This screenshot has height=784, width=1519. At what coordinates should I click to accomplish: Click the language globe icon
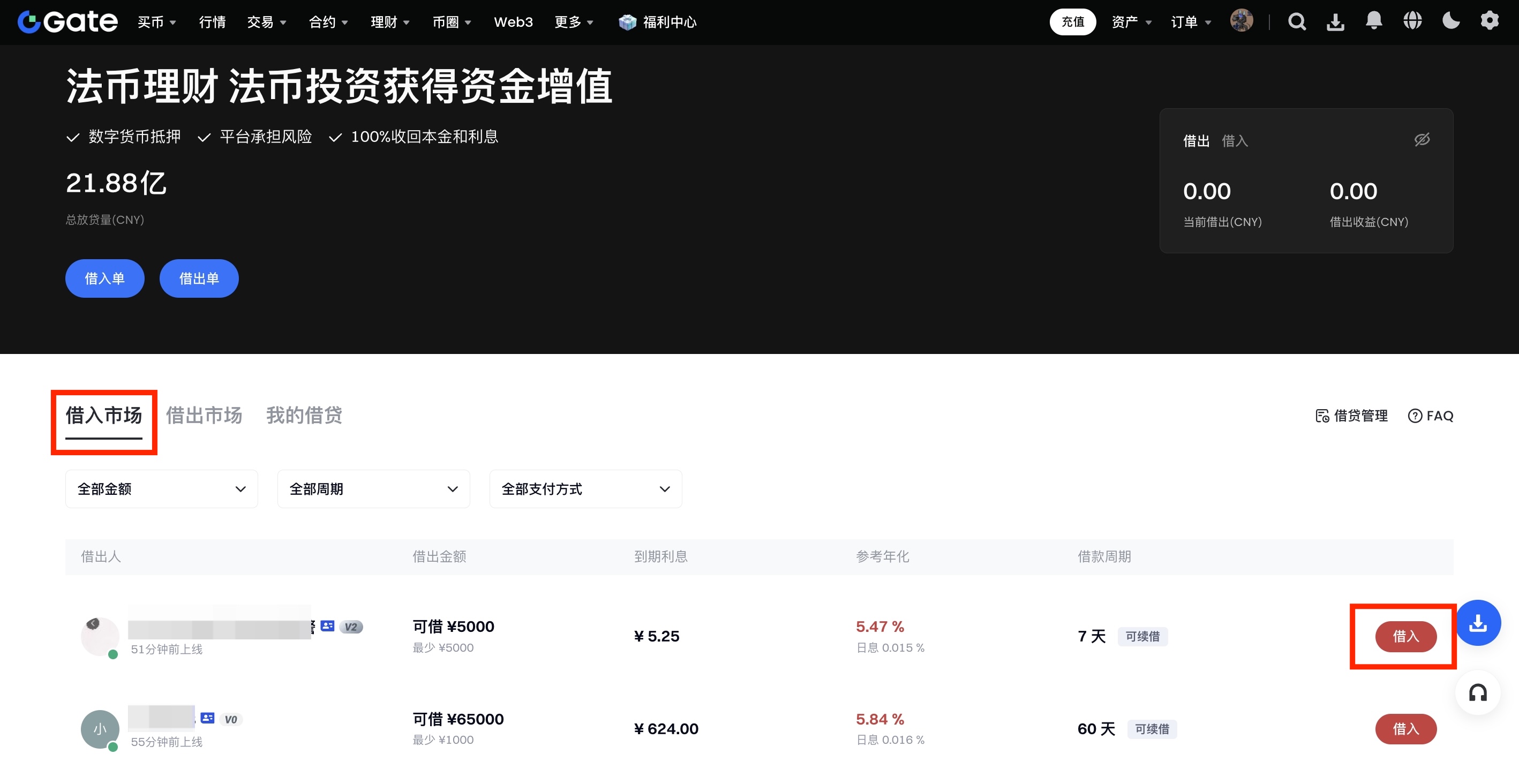point(1412,21)
